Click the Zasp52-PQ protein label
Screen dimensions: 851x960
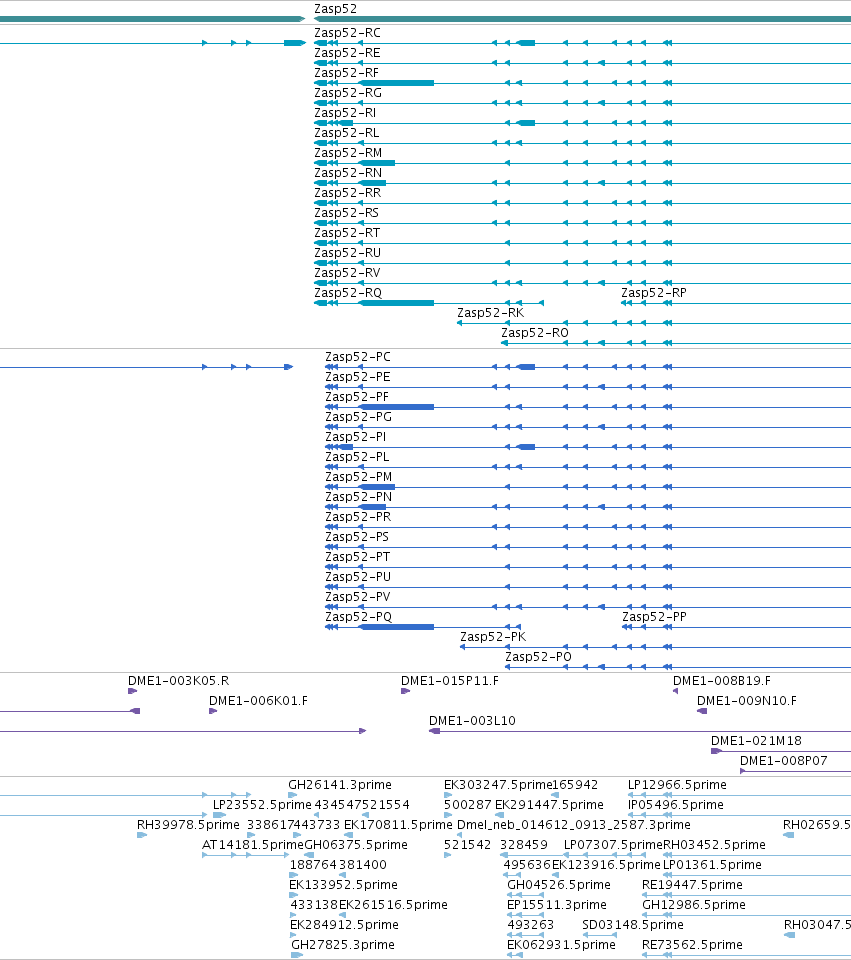358,617
